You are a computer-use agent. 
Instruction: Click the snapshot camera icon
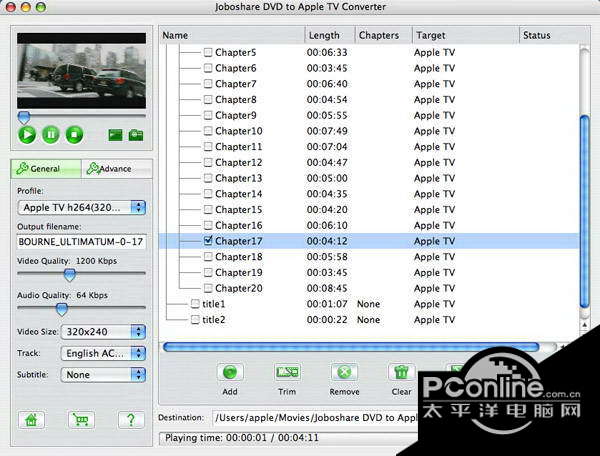[135, 135]
